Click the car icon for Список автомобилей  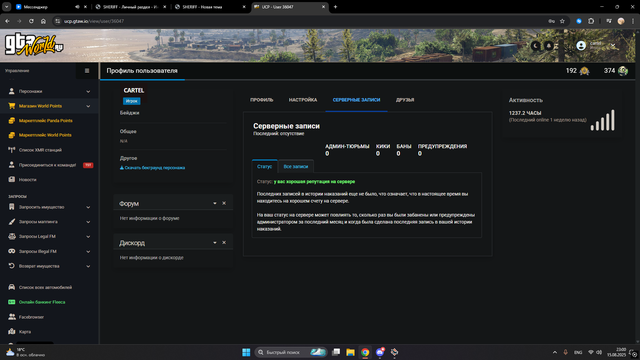click(x=11, y=287)
